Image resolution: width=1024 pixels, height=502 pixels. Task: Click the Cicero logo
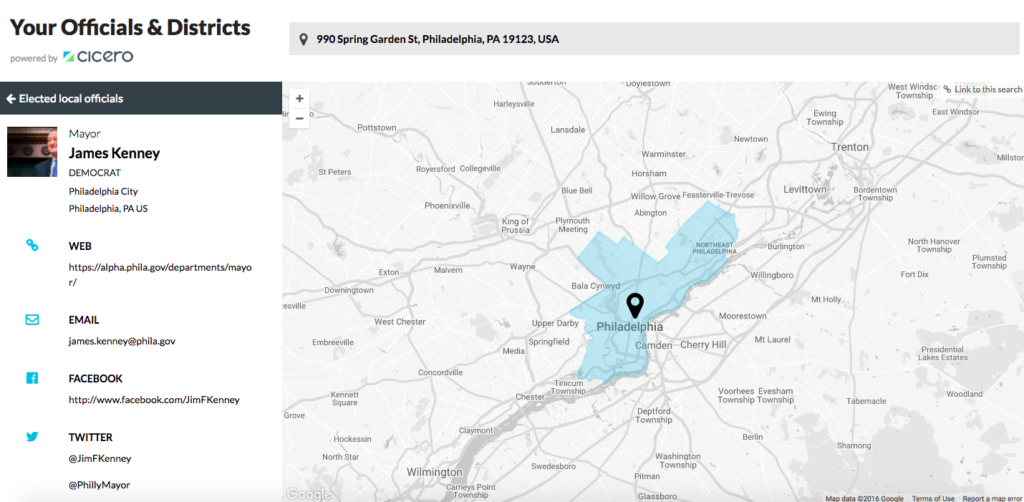(x=98, y=57)
